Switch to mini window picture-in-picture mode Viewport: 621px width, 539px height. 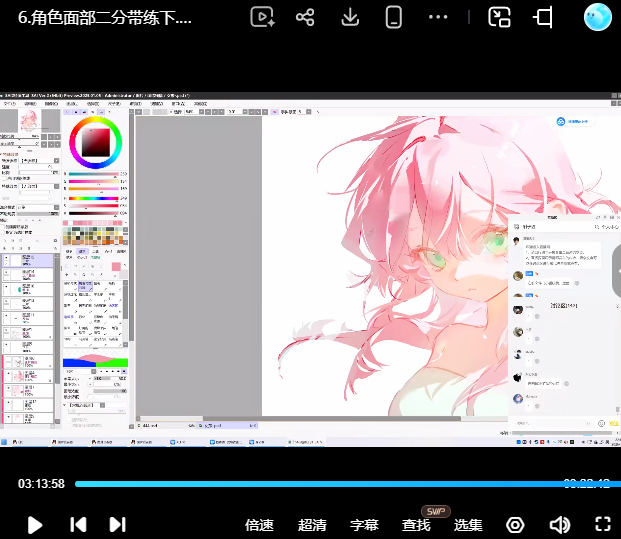tap(499, 17)
